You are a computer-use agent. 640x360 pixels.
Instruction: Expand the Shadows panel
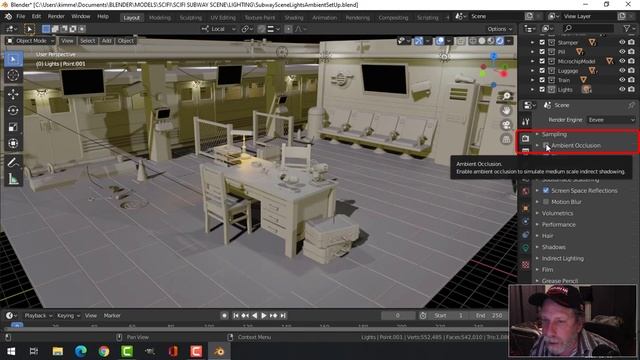(553, 247)
